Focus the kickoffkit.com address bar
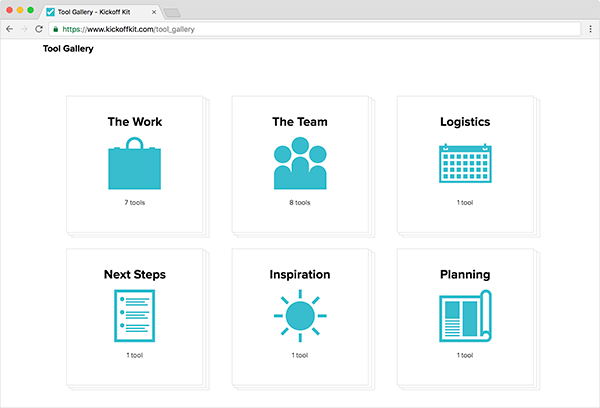 pos(315,29)
